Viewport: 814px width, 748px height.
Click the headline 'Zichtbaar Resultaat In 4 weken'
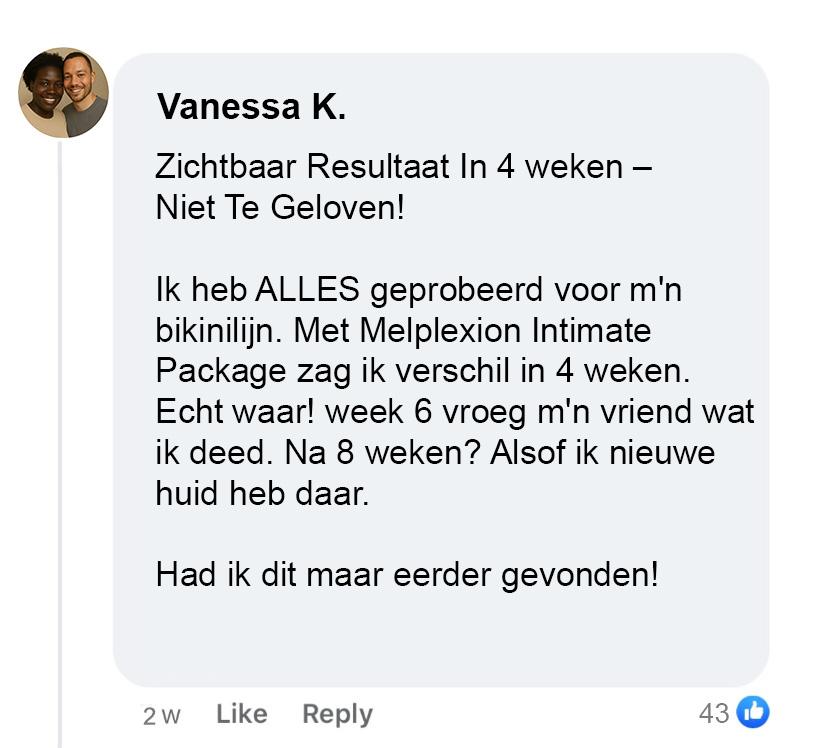click(x=389, y=167)
